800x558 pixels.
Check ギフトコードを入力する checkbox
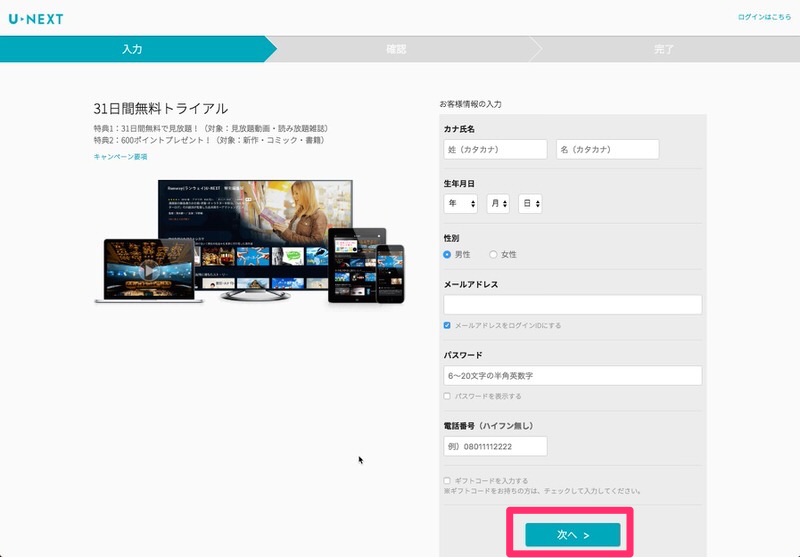(x=447, y=481)
